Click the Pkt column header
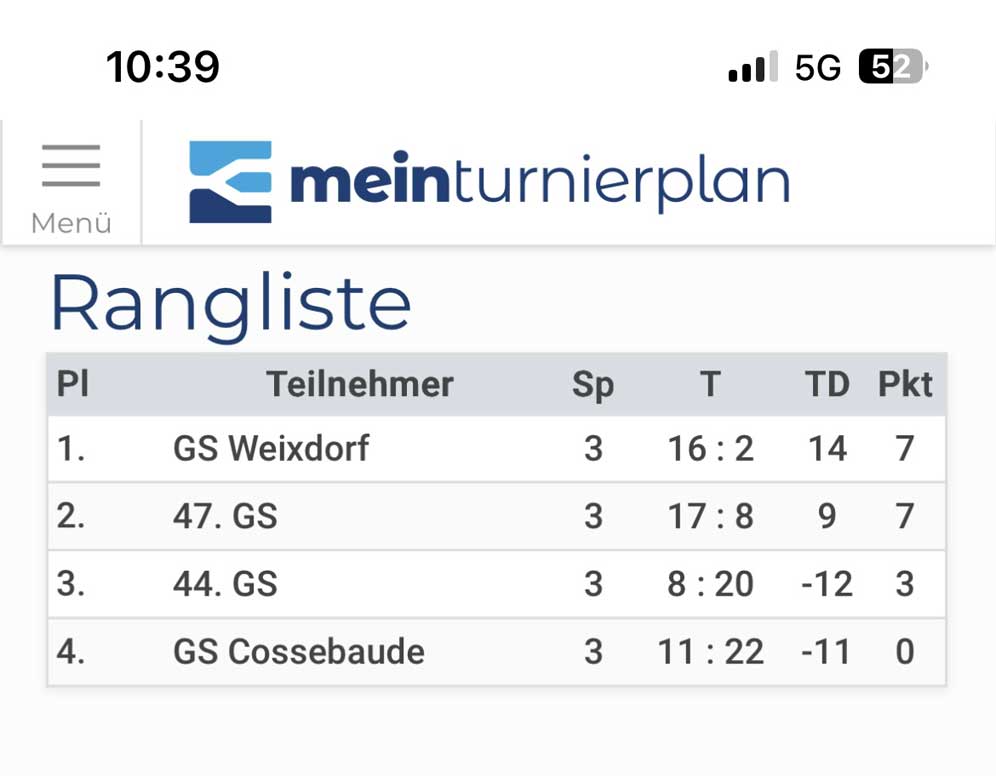The image size is (996, 776). point(905,384)
